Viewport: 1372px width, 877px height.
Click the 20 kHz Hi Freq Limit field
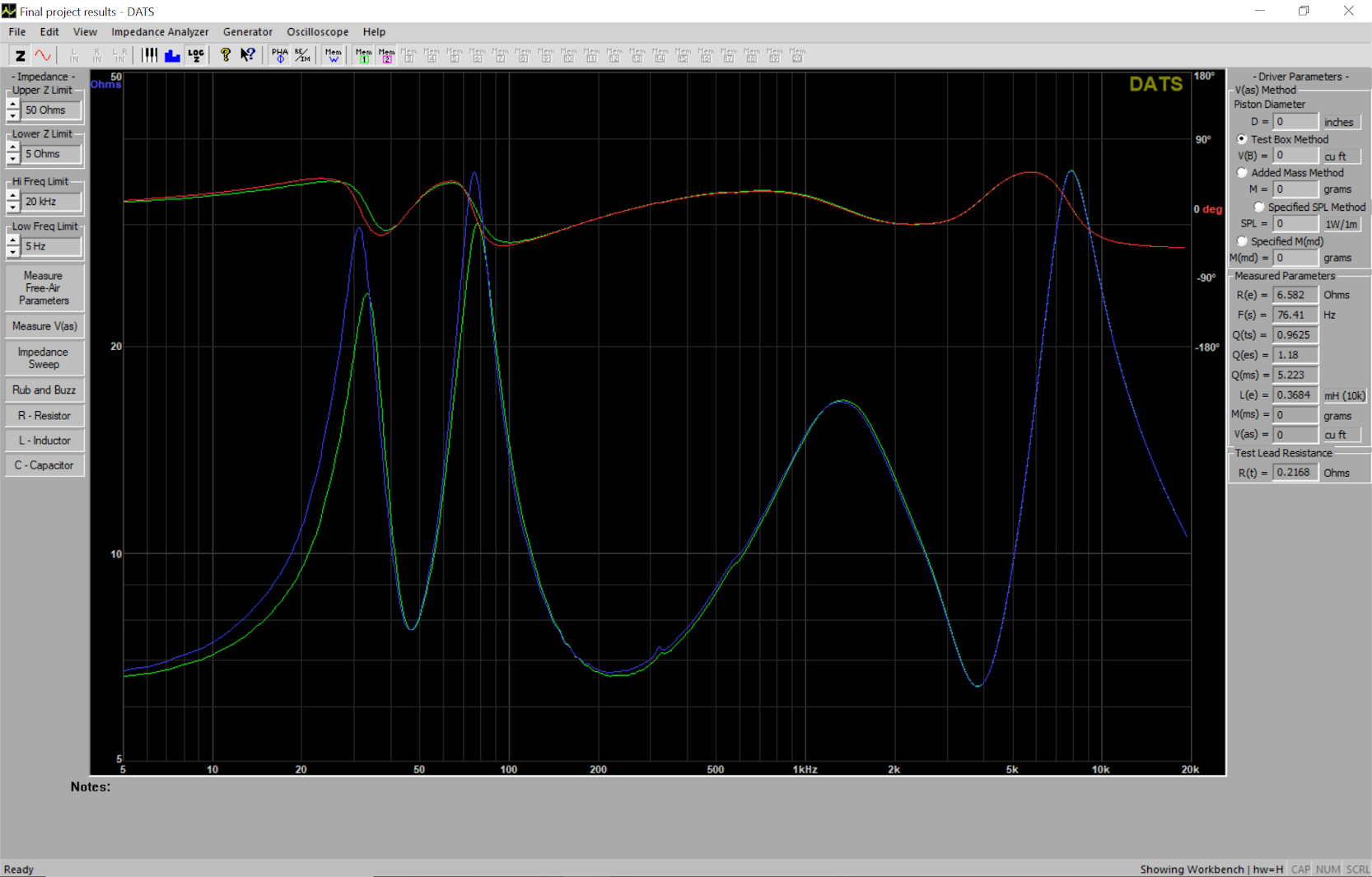pos(51,202)
